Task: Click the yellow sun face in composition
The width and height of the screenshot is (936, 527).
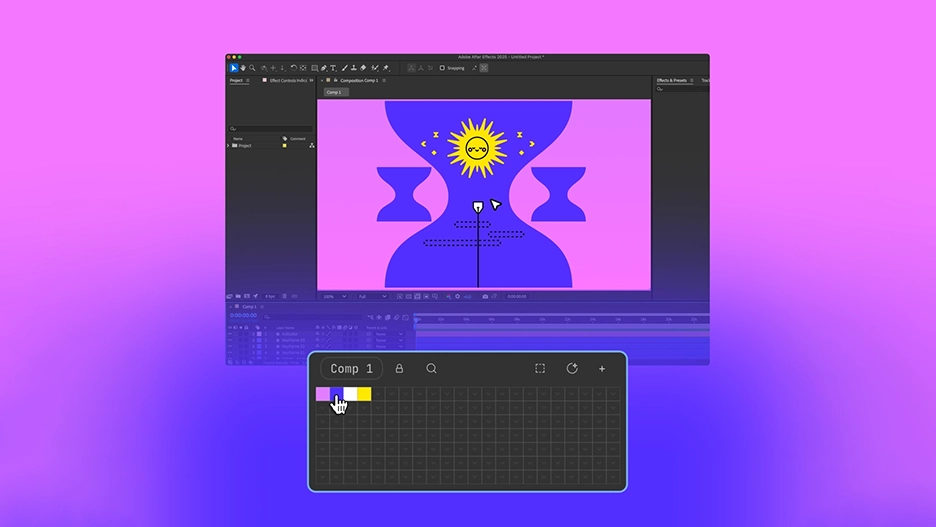Action: 477,148
